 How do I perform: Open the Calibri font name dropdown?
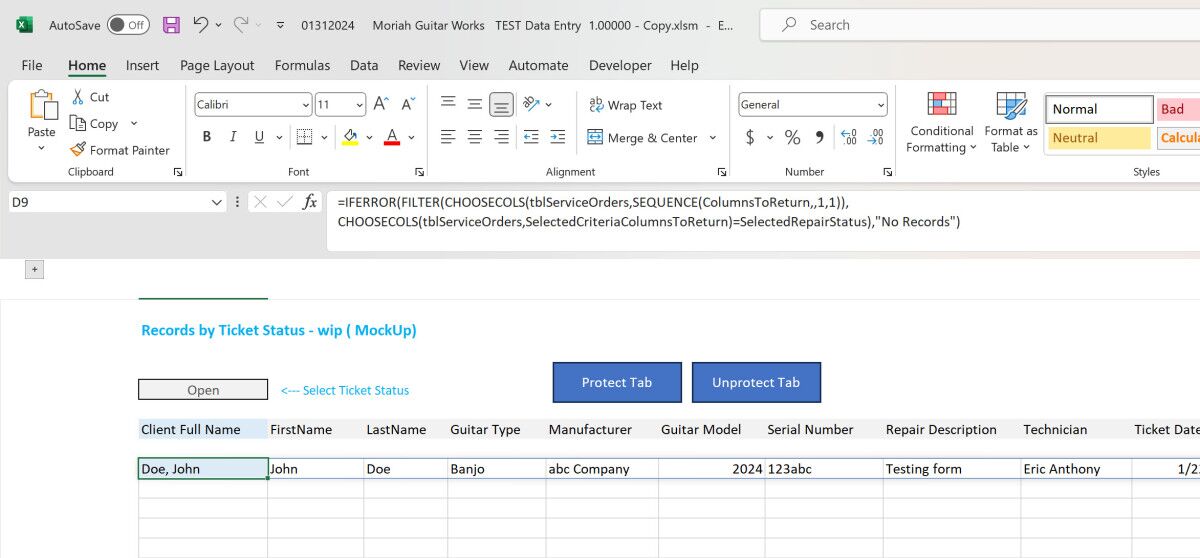point(305,105)
